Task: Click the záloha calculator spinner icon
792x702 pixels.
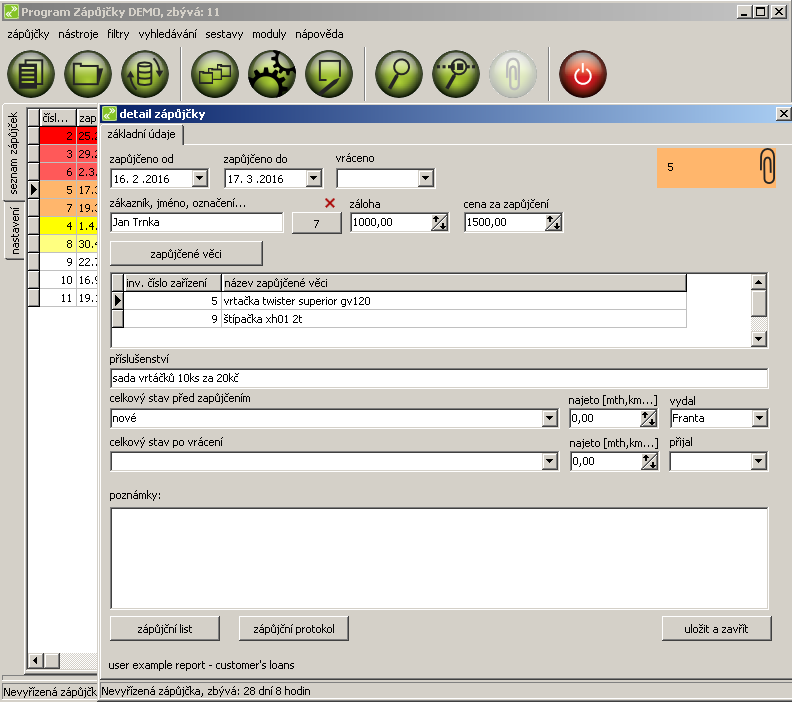Action: pos(439,222)
